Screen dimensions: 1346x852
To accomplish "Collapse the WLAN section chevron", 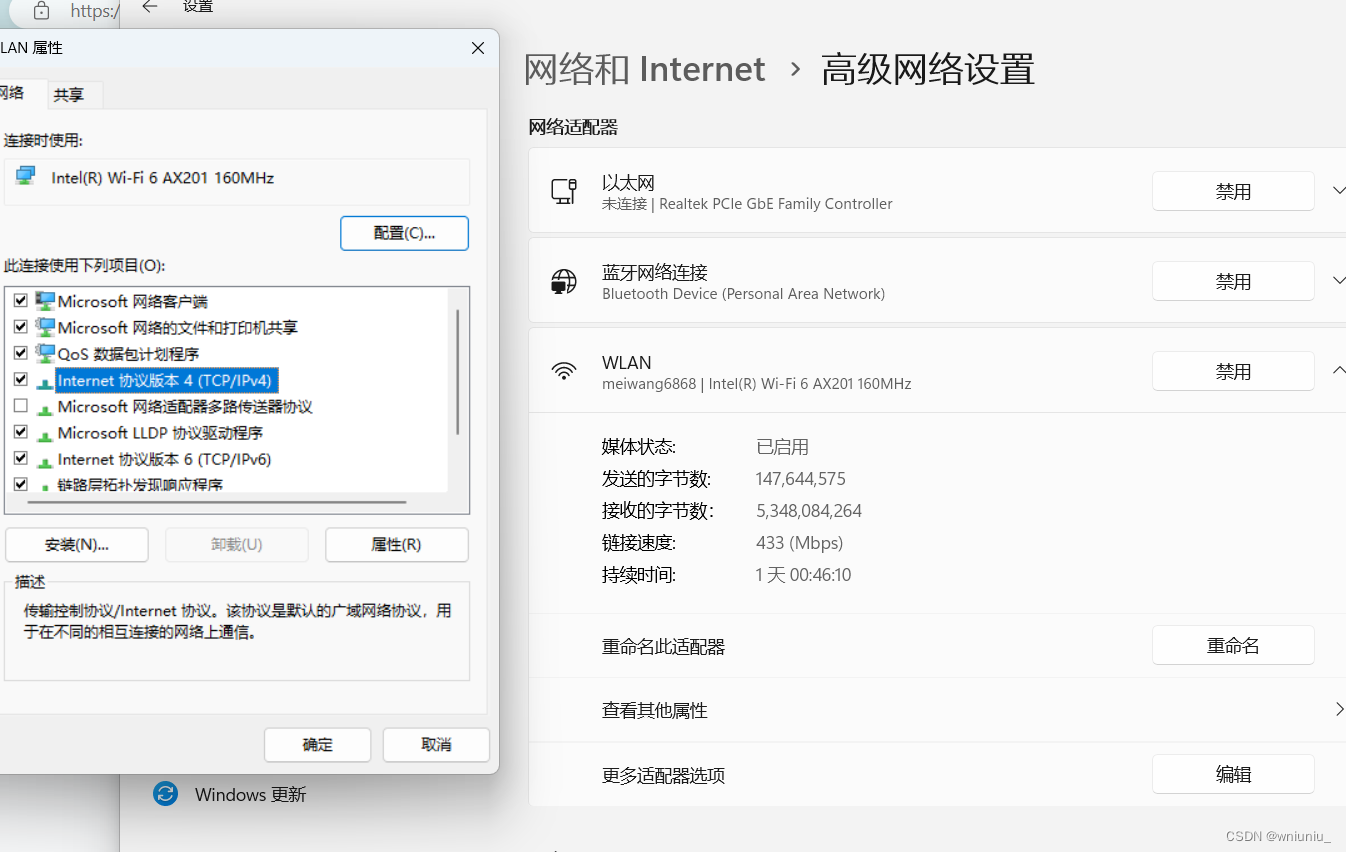I will click(1338, 369).
